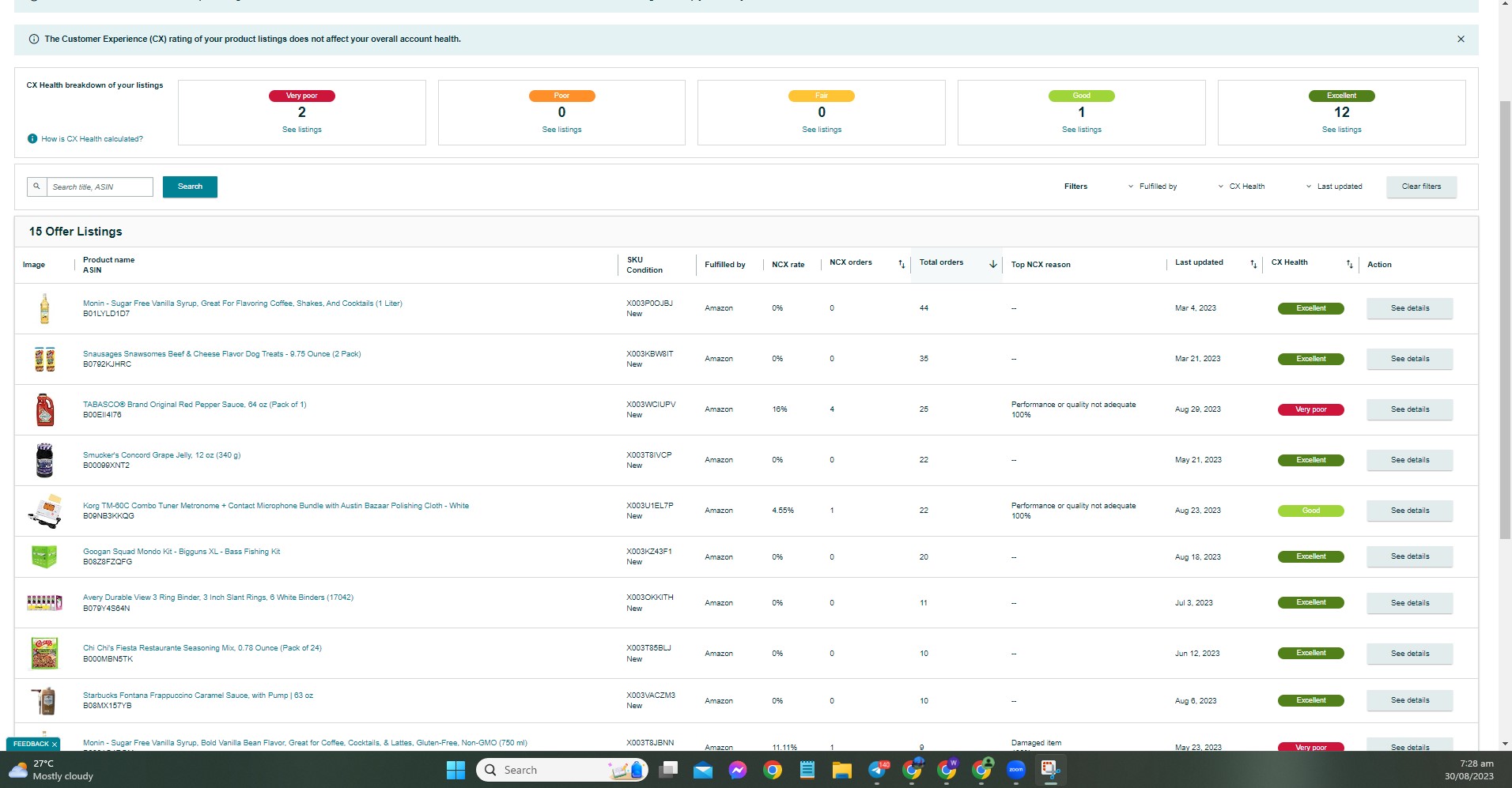Expand the Fulfilled by filter dropdown
The image size is (1512, 788).
pos(1152,187)
